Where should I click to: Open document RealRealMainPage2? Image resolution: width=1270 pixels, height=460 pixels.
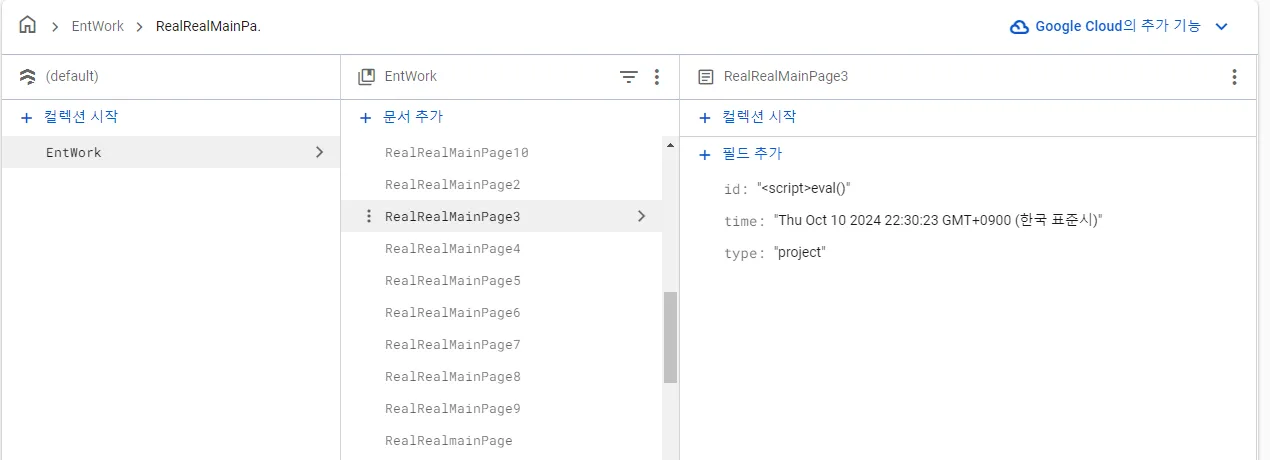click(x=452, y=185)
